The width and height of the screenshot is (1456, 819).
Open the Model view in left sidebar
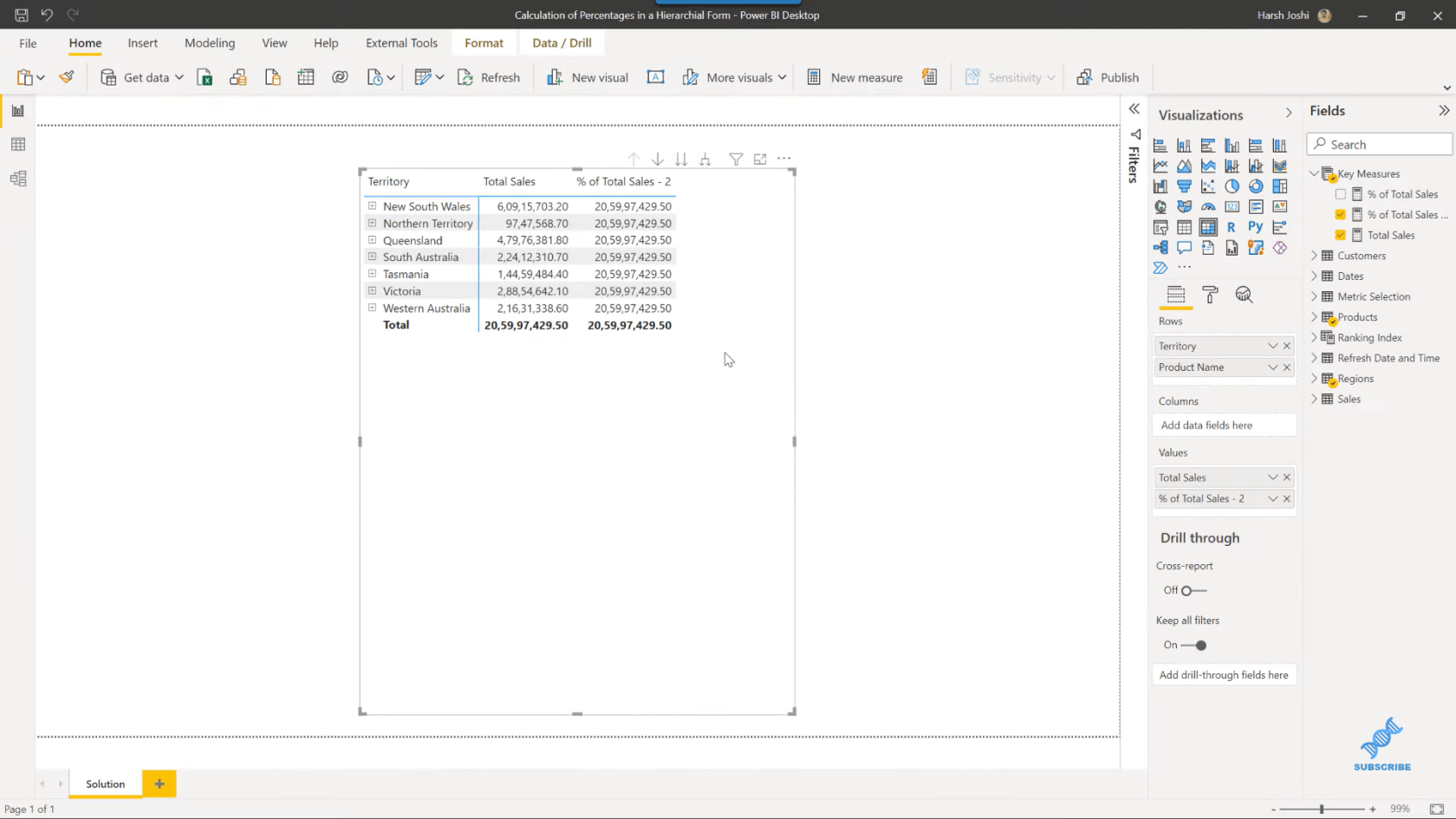click(x=18, y=179)
